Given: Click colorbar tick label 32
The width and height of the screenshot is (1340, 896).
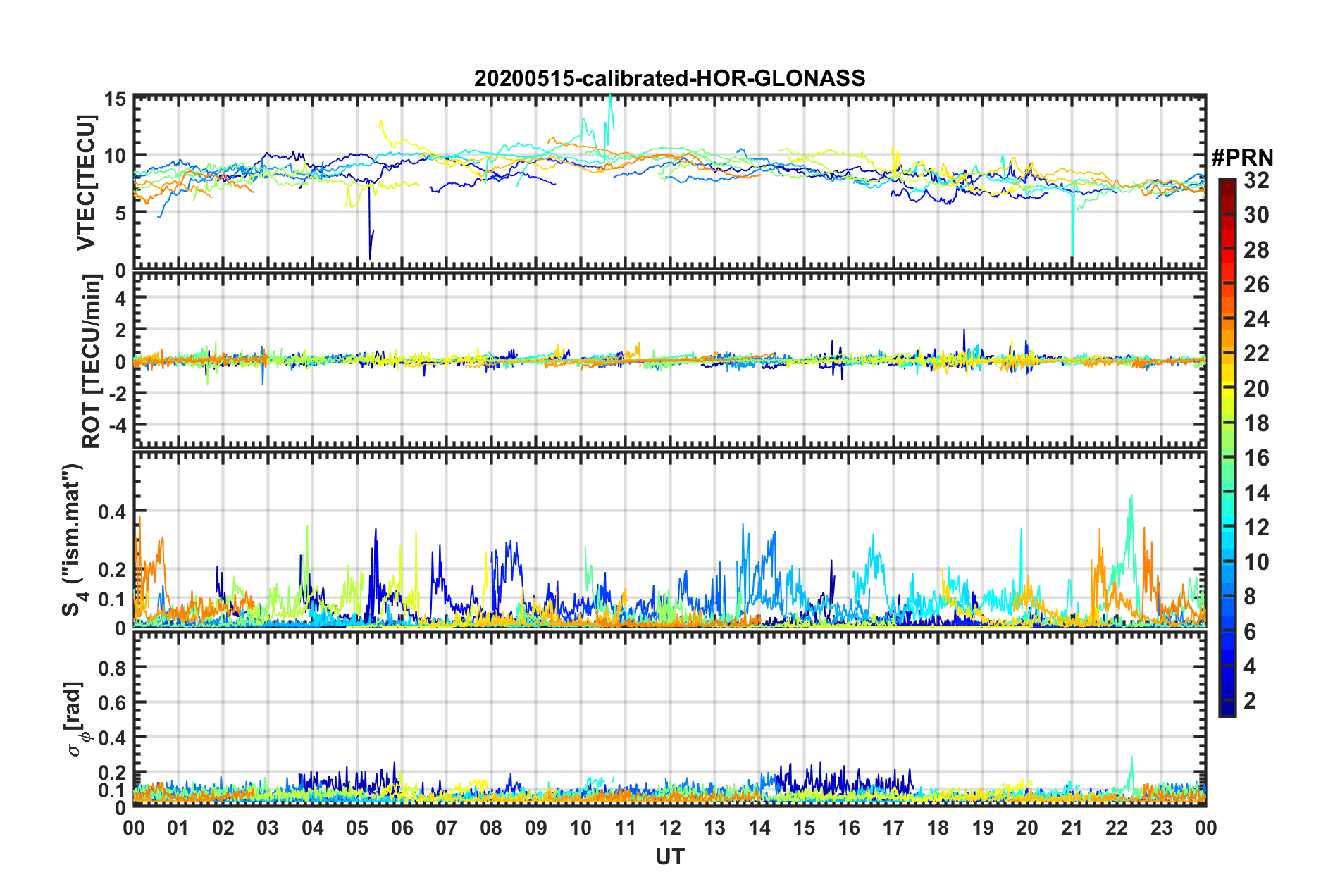Looking at the screenshot, I should pos(1256,180).
